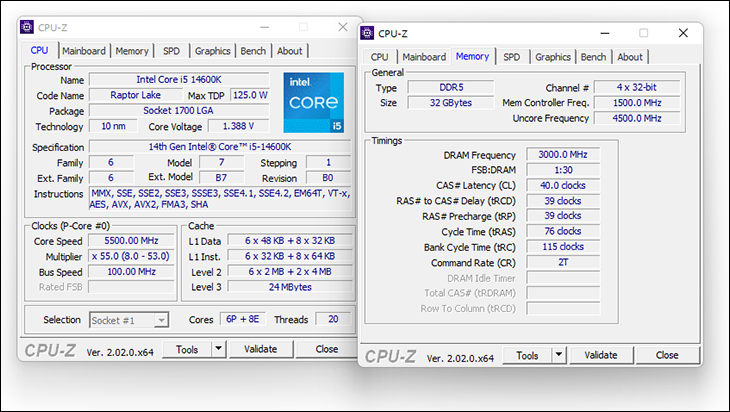Viewport: 730px width, 412px height.
Task: Click Cores value 6P + 8E
Action: tap(243, 319)
